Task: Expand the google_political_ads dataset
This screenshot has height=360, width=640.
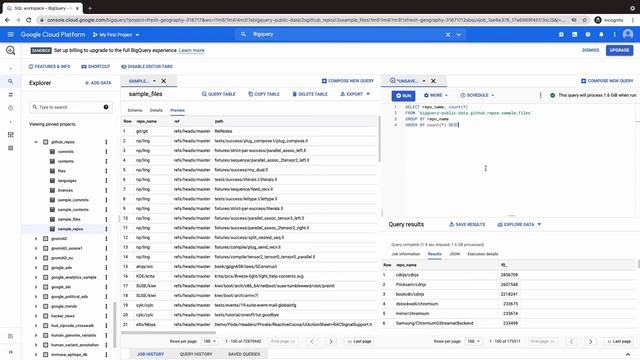Action: 36,297
